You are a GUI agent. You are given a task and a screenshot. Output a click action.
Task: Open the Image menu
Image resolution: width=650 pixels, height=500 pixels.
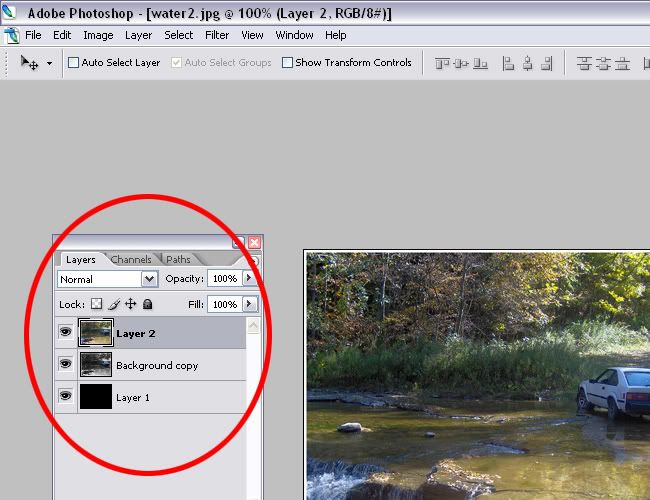point(98,35)
